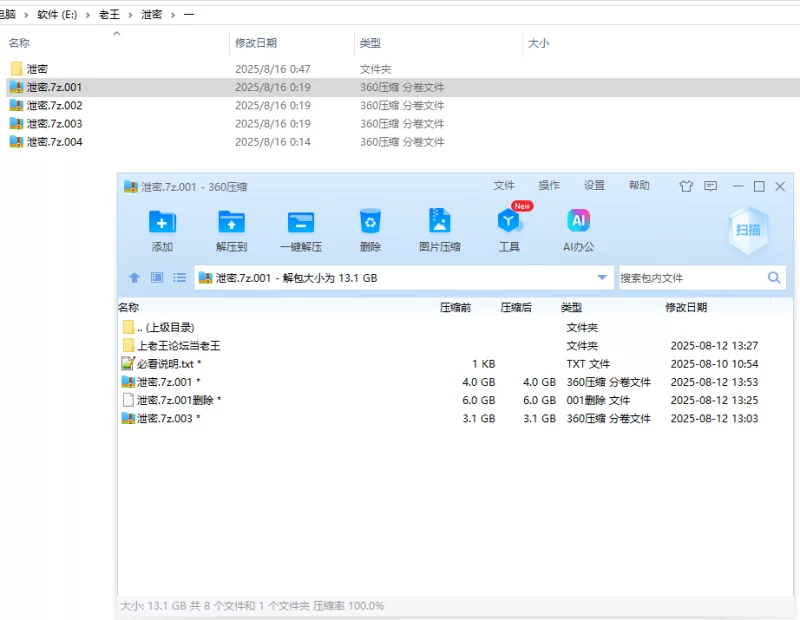Open the AI办公 icon
The width and height of the screenshot is (800, 620).
(579, 221)
